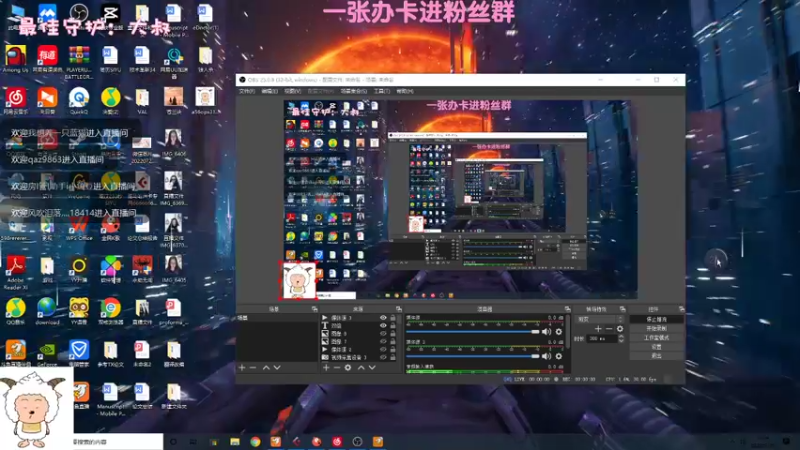Add a scene transition with plus
Viewport: 800px width, 450px height.
pyautogui.click(x=598, y=329)
